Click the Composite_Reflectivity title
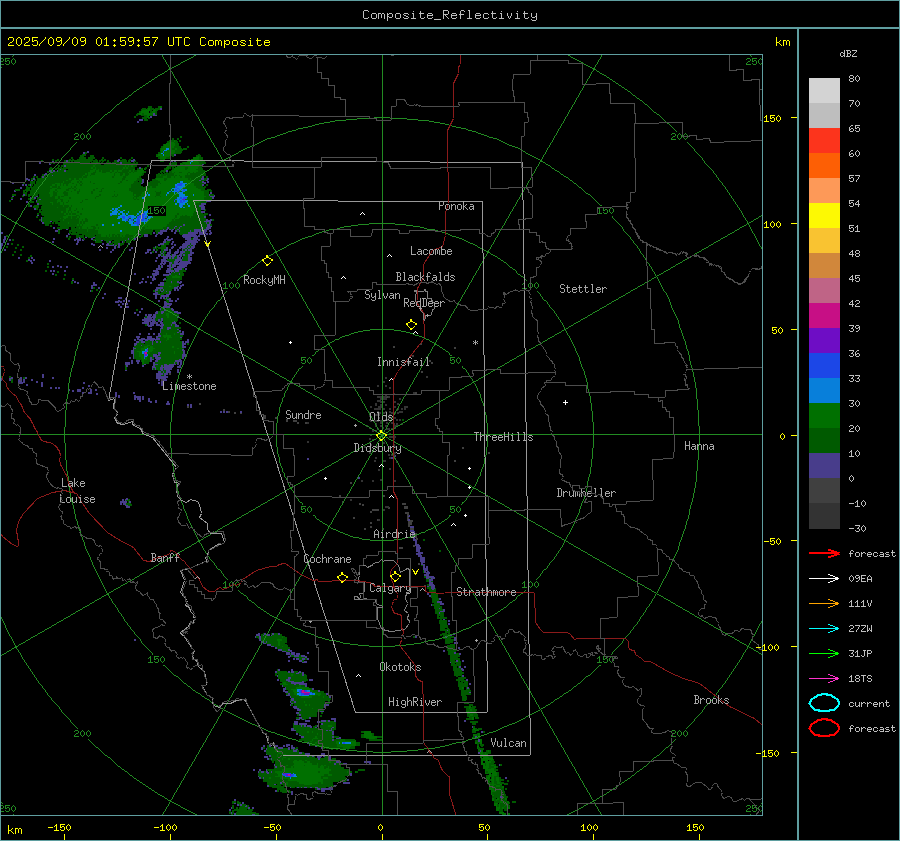900x841 pixels. coord(450,15)
